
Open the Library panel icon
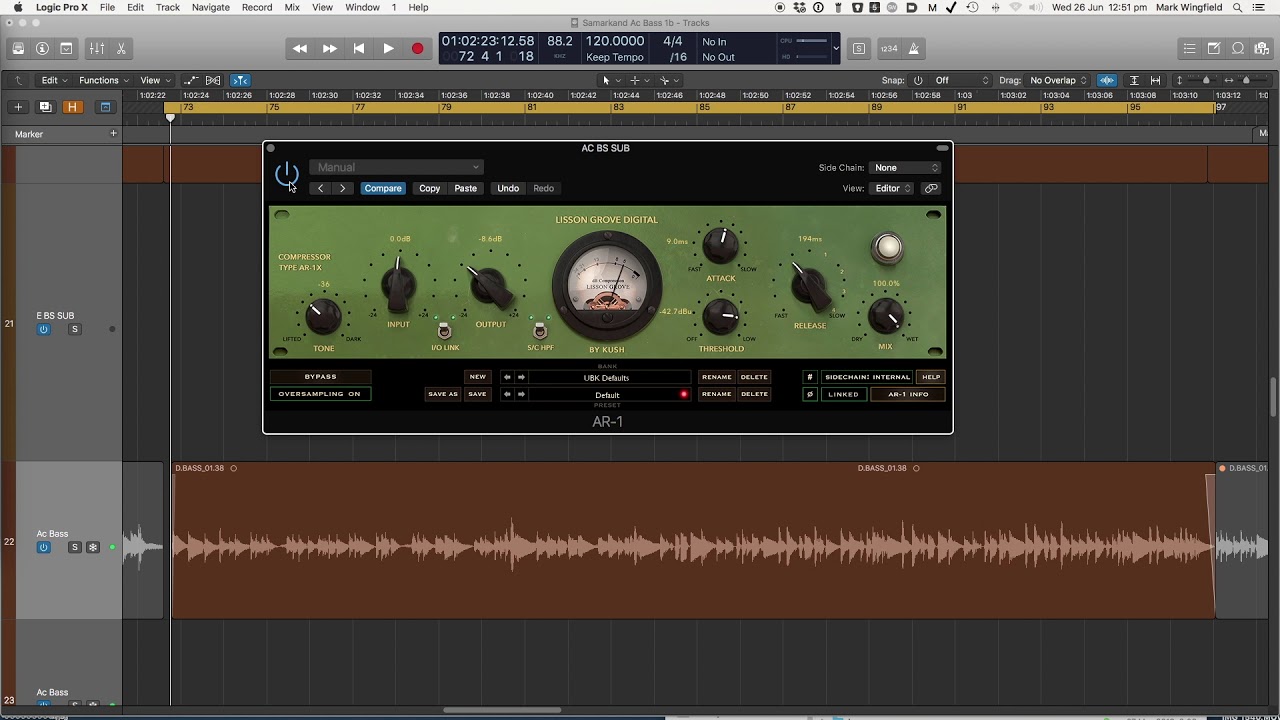[18, 48]
